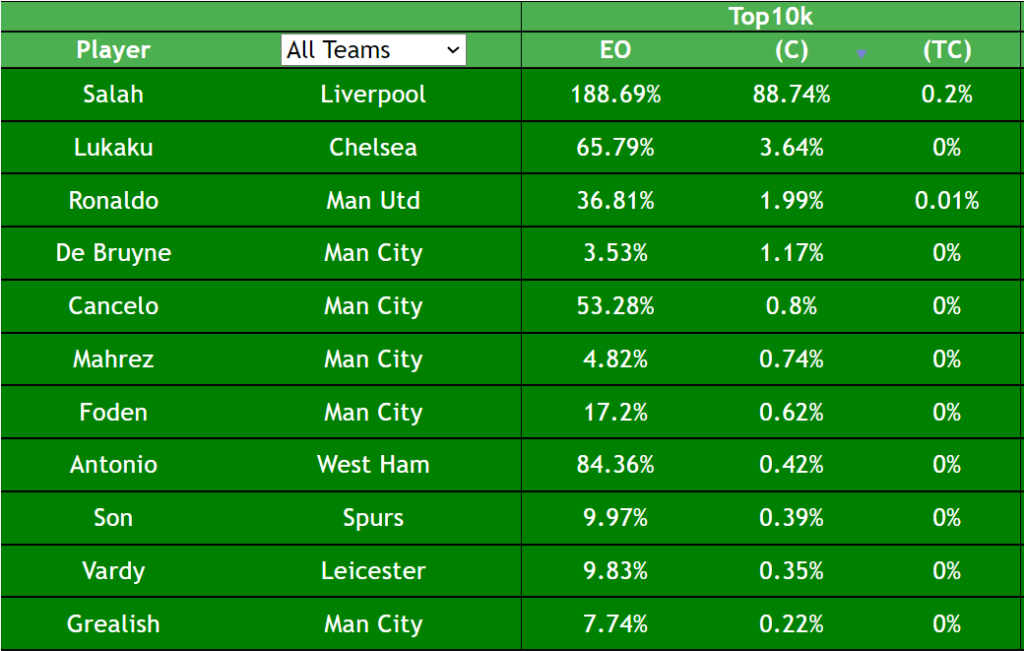Screen dimensions: 1024x651
Task: Click Lukaku's name cell
Action: coord(113,148)
